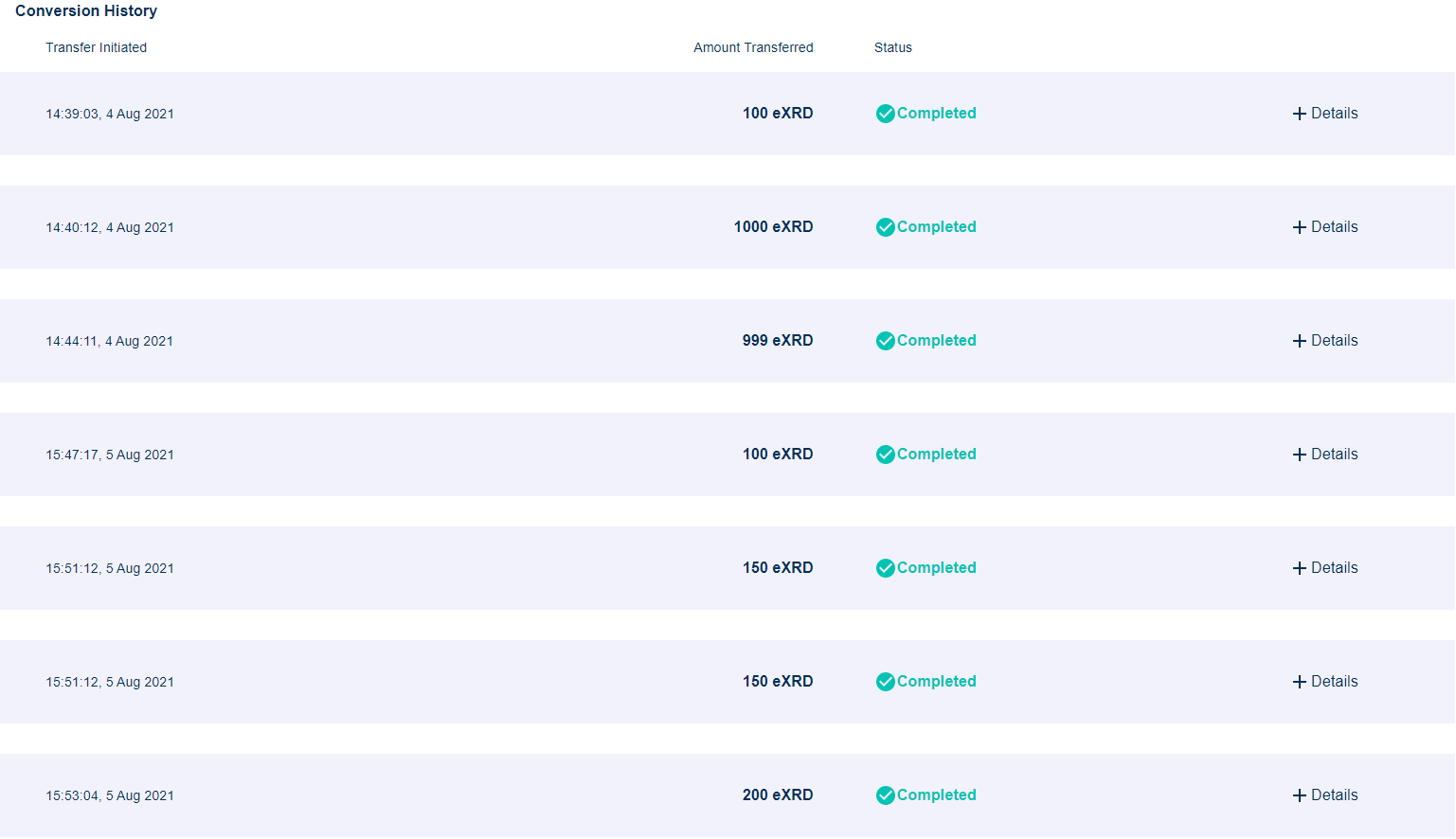Select the timestamp 14:40:12, 4 Aug 2021
Viewport: 1456px width, 839px height.
click(x=110, y=227)
